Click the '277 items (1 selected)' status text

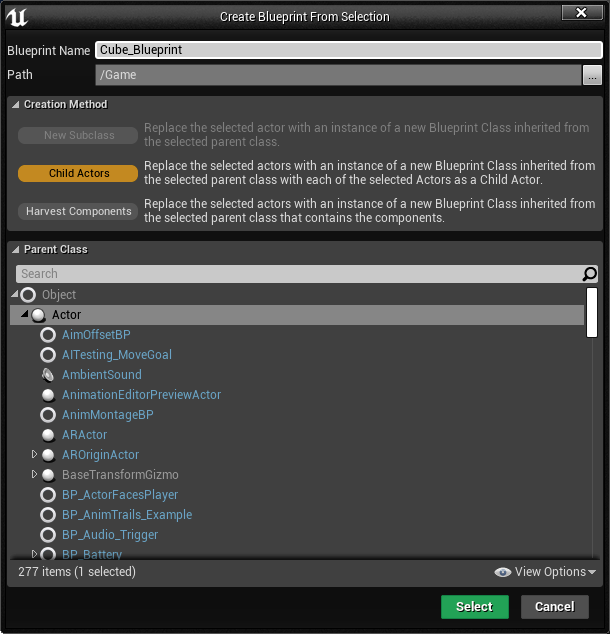[77, 572]
